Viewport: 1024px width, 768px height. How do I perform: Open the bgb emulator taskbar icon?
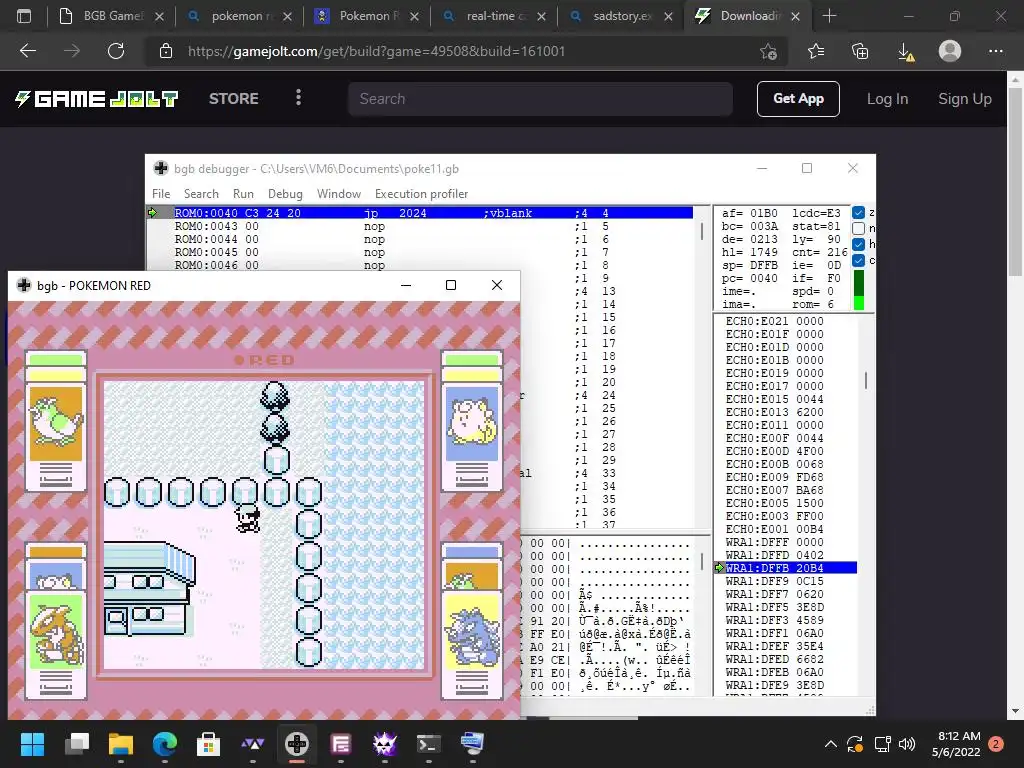click(x=296, y=744)
